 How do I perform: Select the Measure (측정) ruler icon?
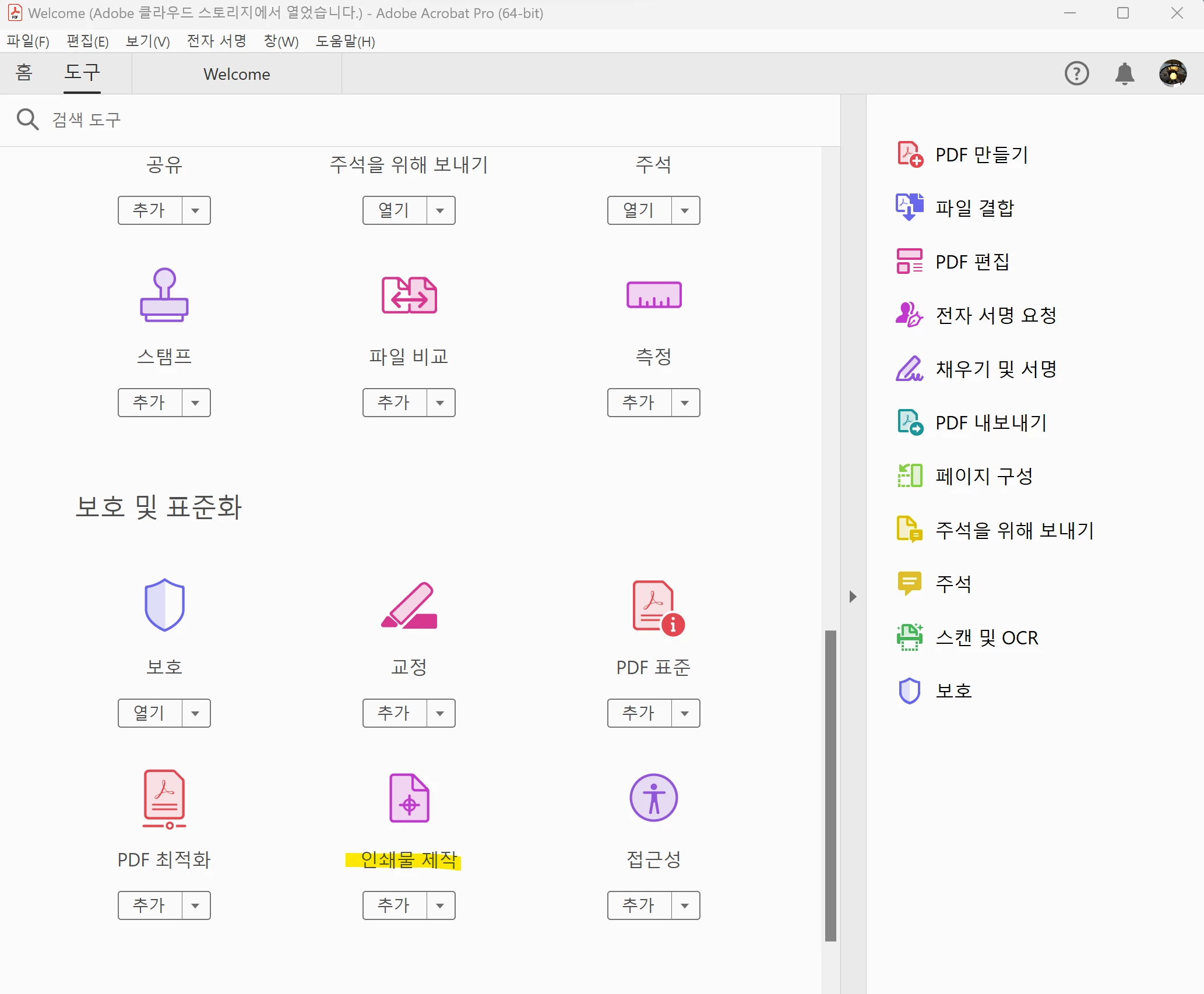653,295
